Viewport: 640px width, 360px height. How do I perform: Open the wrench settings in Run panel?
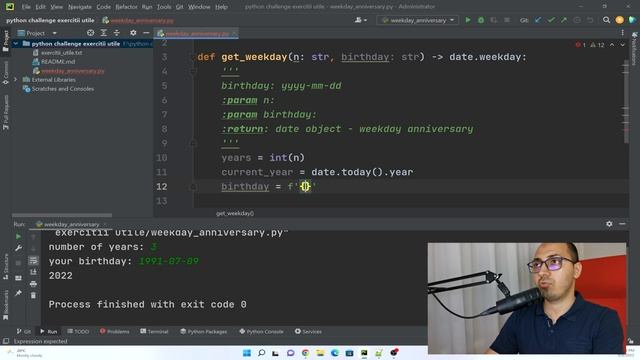point(18,248)
